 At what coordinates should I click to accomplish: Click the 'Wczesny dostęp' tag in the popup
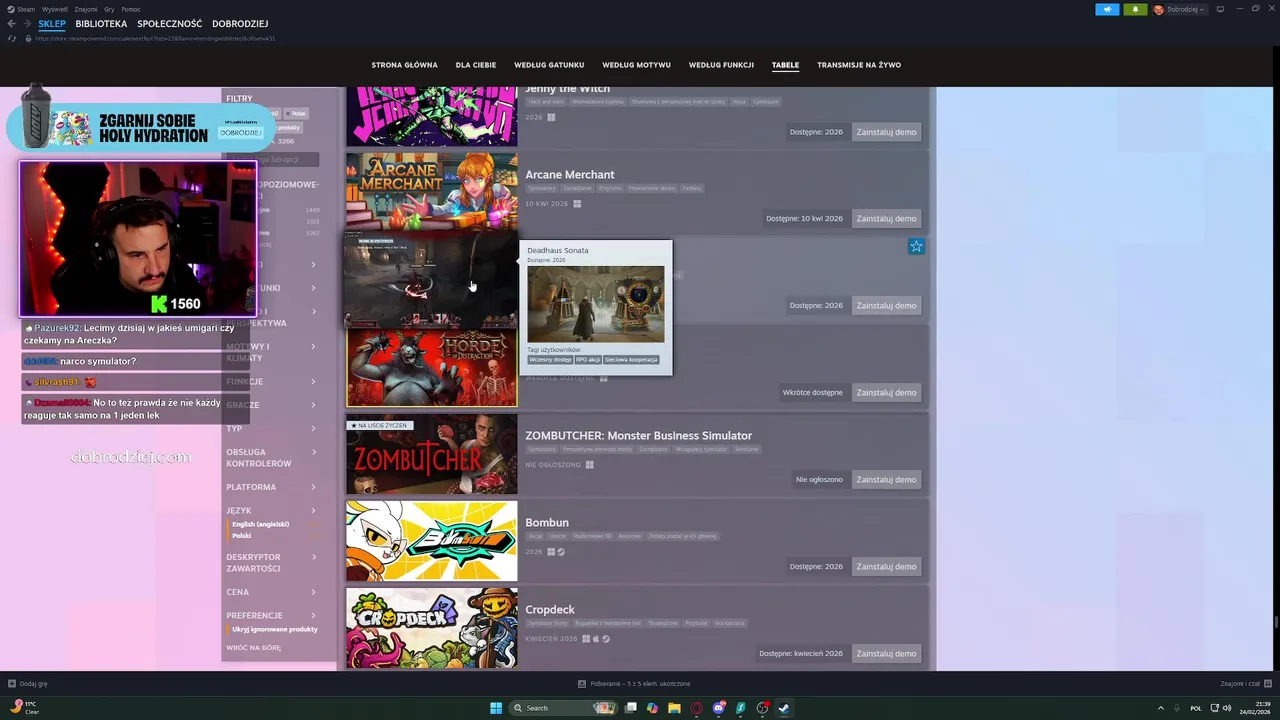coord(549,360)
